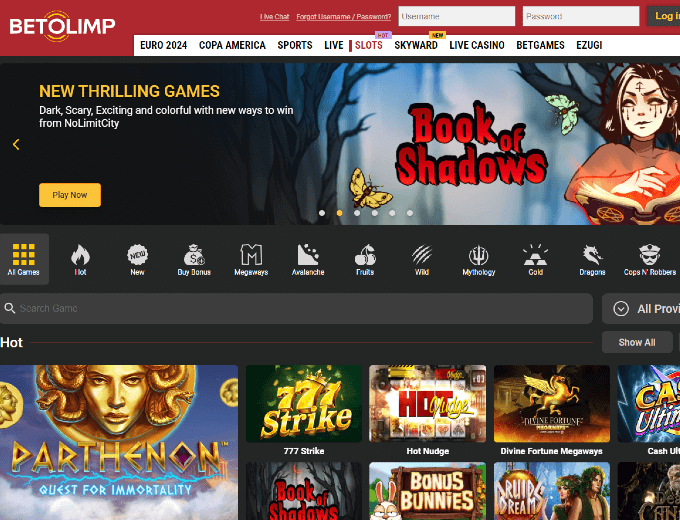Screen dimensions: 680x520
Task: Open the New games category
Action: pos(137,259)
